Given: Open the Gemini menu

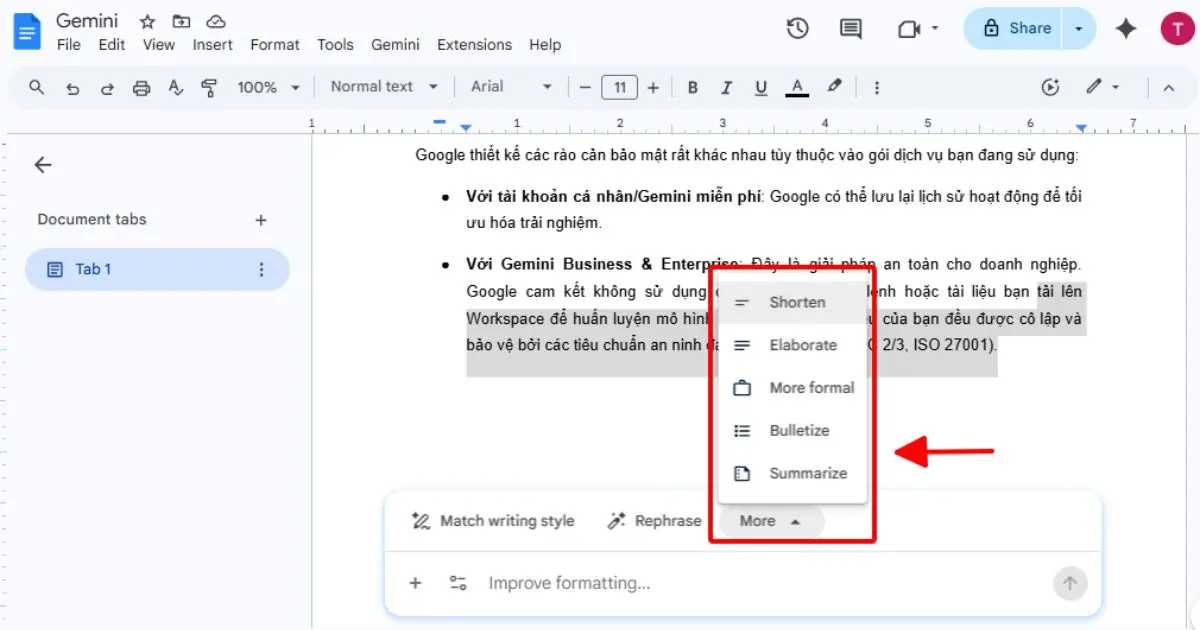Looking at the screenshot, I should 395,45.
